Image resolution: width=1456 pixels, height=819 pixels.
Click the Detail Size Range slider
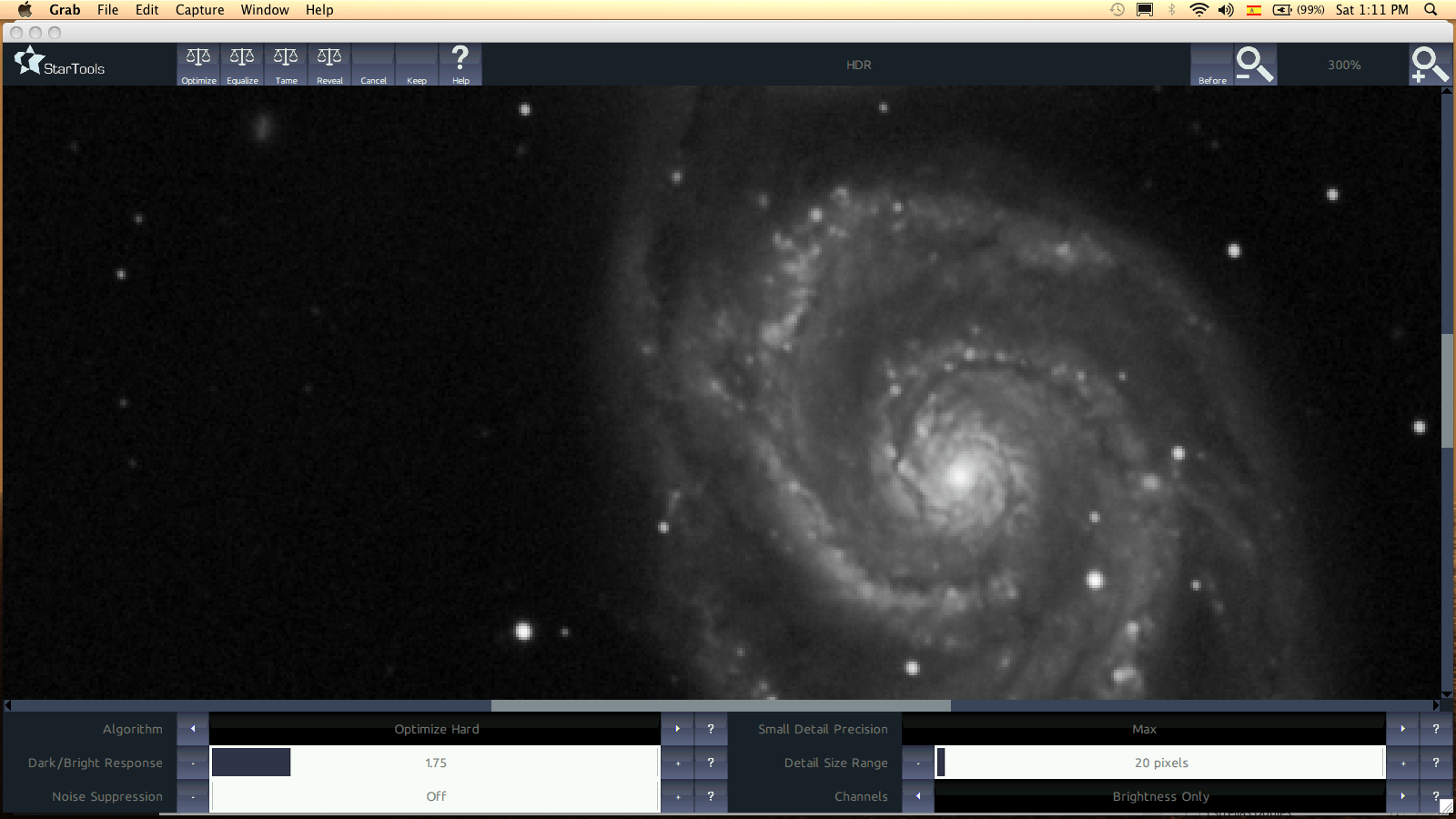click(1160, 763)
